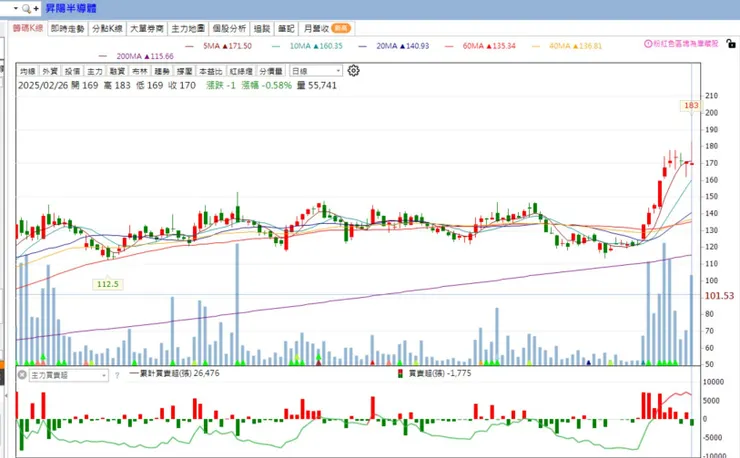Open the stock selector dropdown arrow at top-left

(16, 8)
